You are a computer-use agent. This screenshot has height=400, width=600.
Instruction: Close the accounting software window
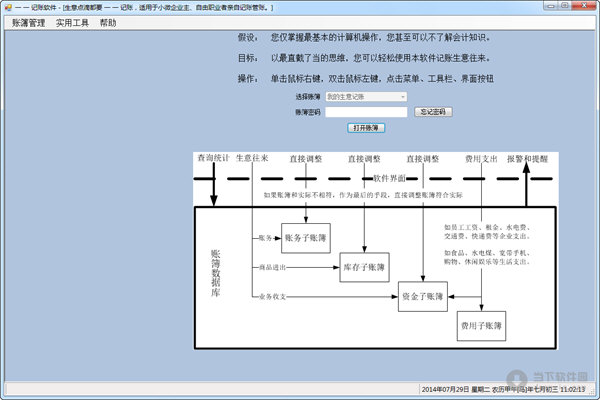point(583,7)
